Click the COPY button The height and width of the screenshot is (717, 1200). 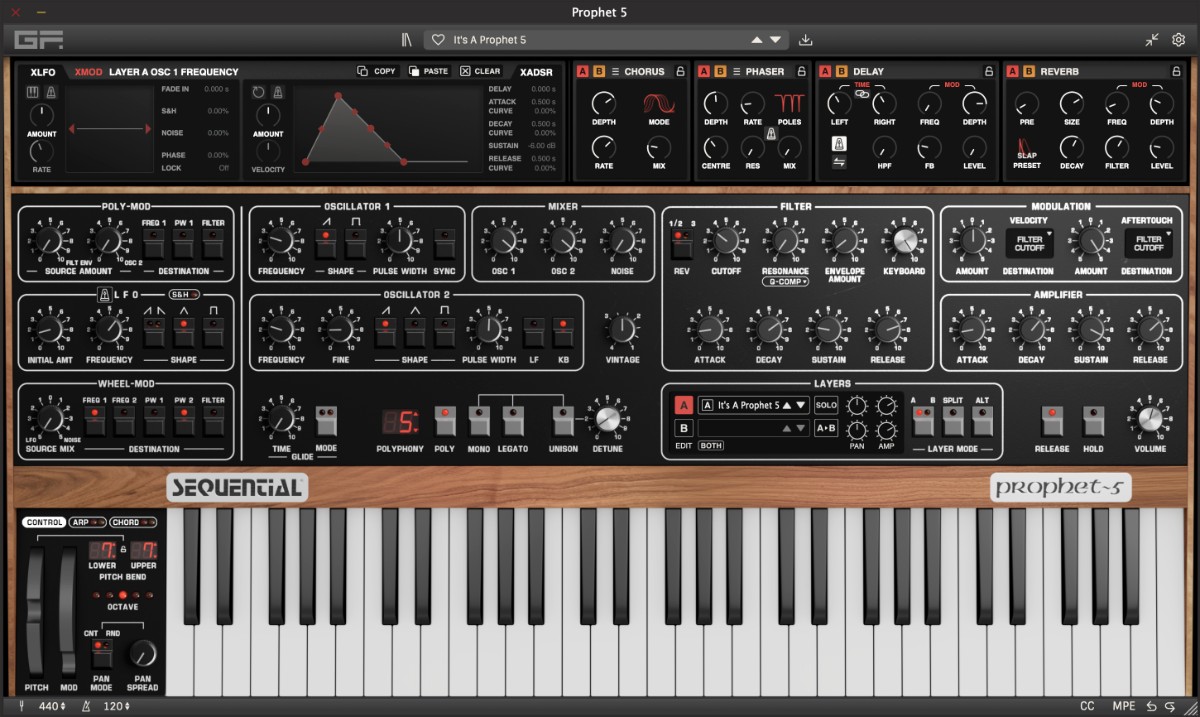click(377, 71)
